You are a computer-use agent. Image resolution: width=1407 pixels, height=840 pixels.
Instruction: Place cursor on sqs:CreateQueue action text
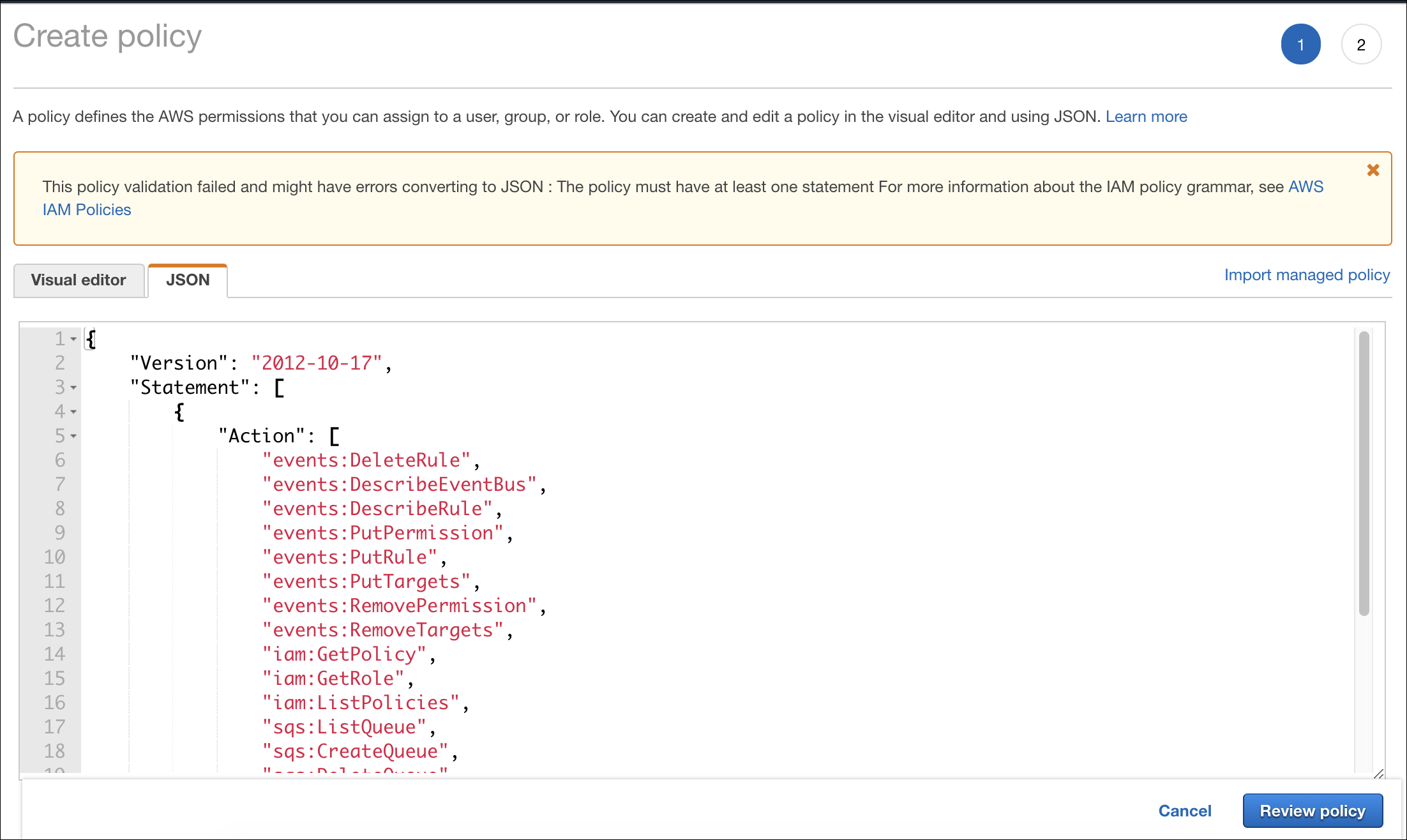pos(355,751)
